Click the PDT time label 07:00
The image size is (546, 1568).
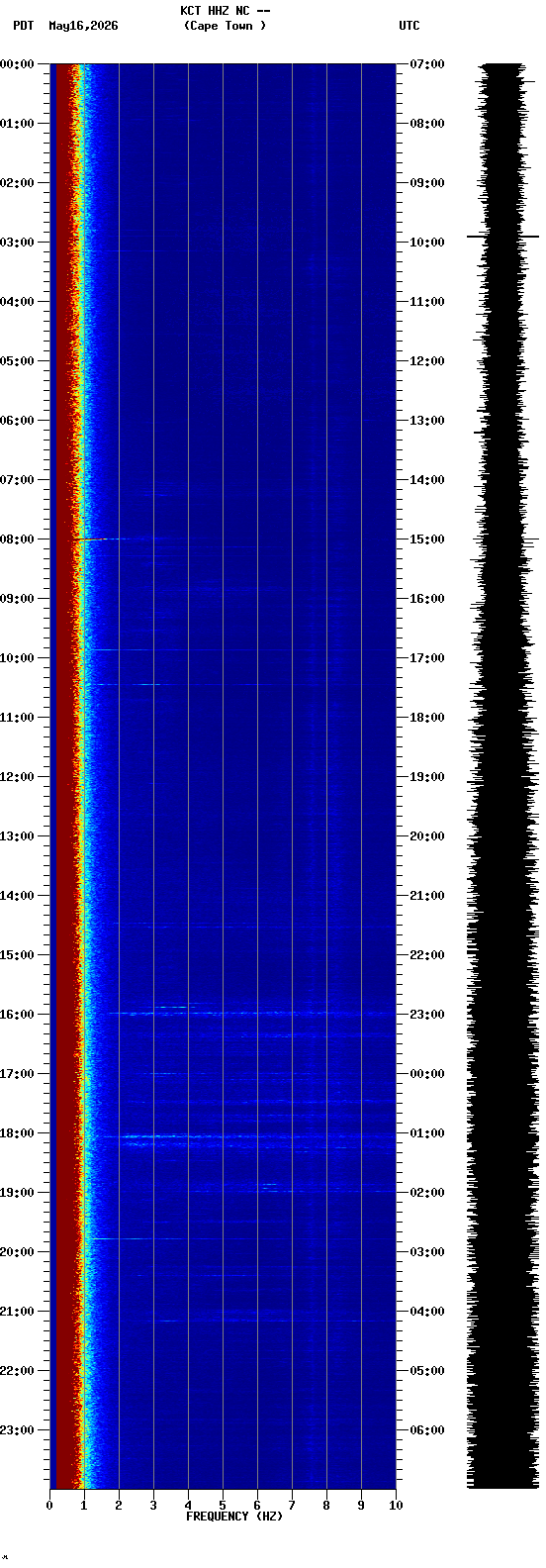point(18,480)
